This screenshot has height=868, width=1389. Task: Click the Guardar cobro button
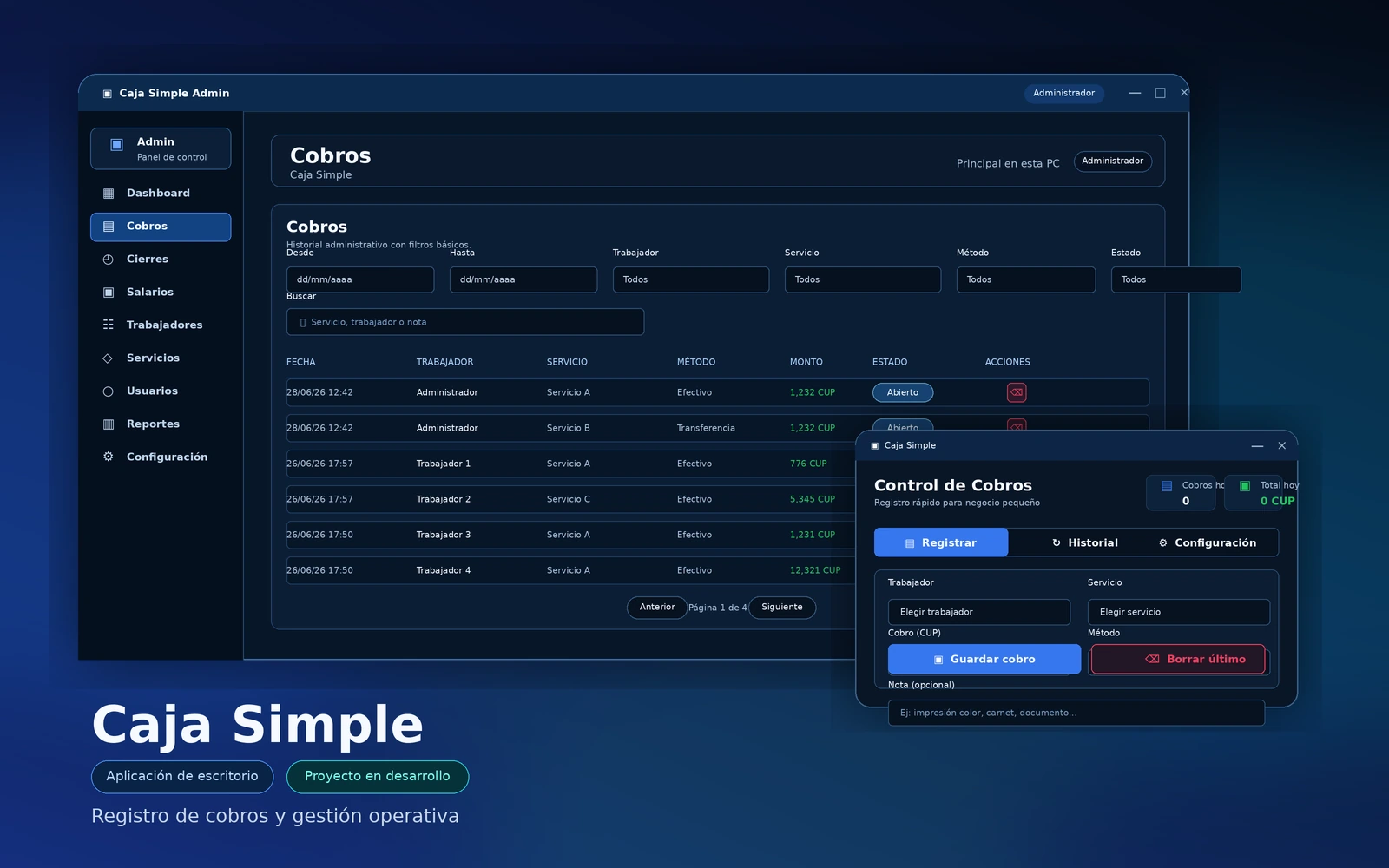point(984,659)
